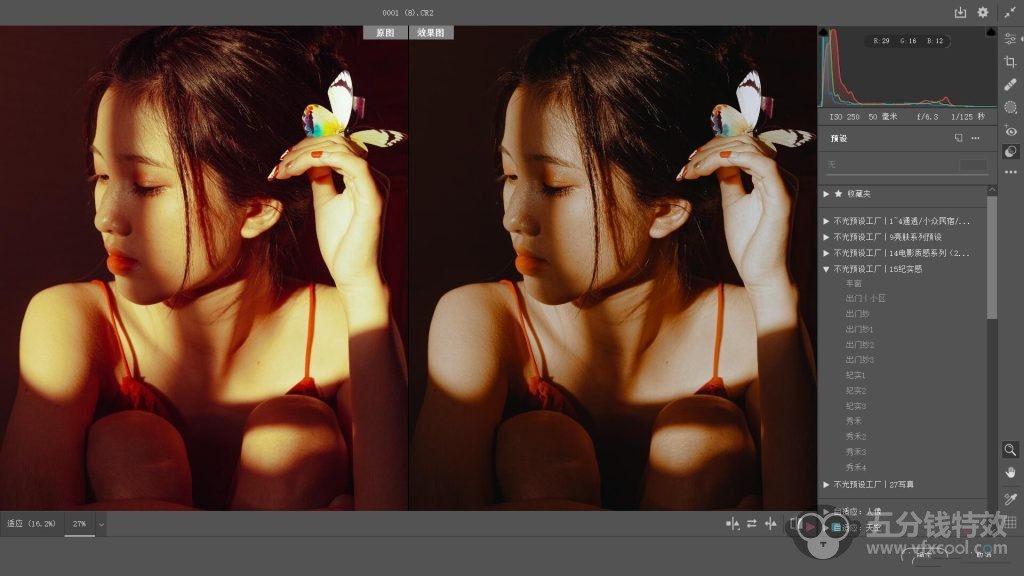Click the after result image preview
1024x576 pixels.
click(x=613, y=268)
